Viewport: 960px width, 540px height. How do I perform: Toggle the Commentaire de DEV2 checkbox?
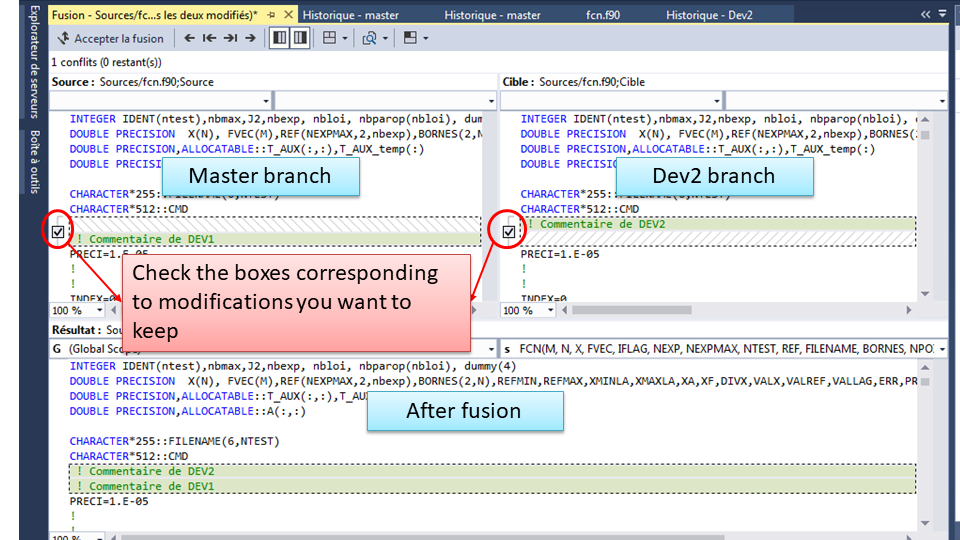pos(510,232)
